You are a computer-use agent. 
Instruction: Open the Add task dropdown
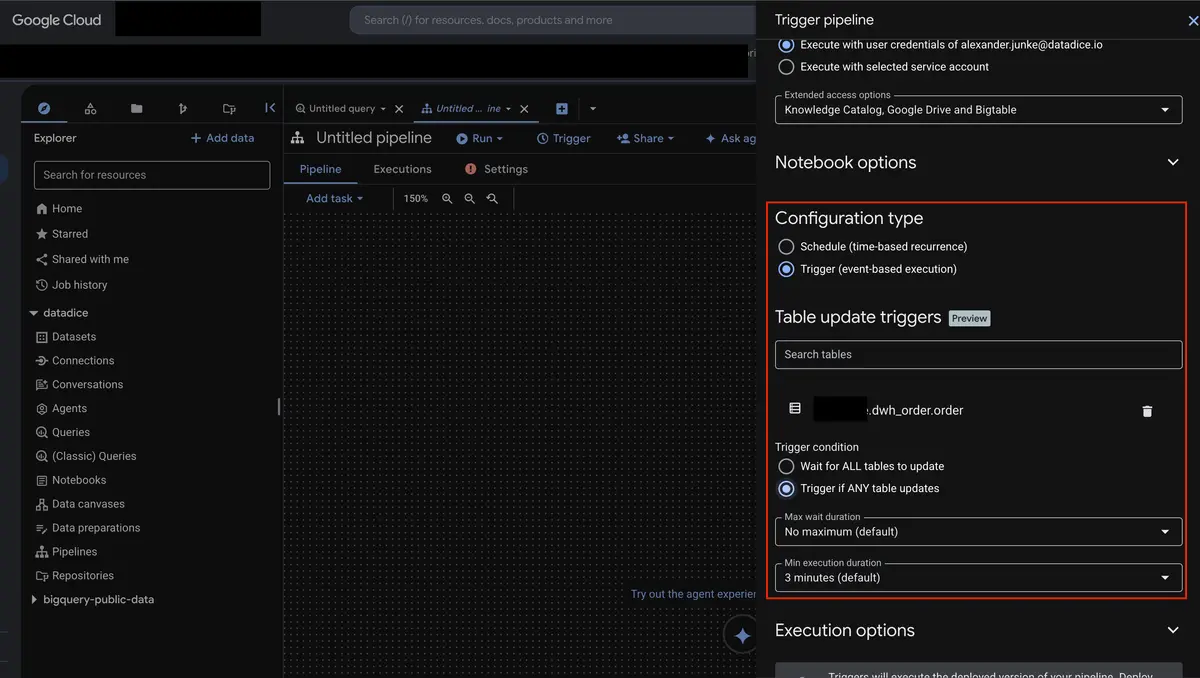(334, 198)
